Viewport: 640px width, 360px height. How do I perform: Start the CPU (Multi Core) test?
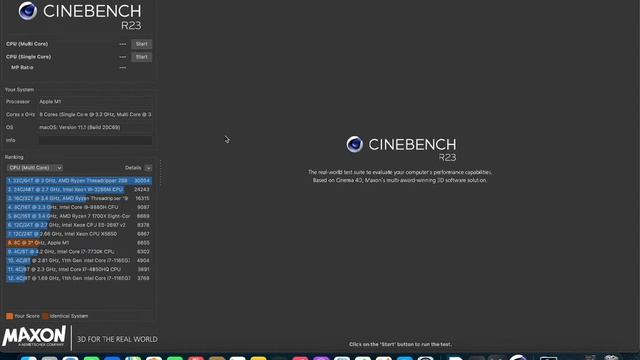pos(142,44)
